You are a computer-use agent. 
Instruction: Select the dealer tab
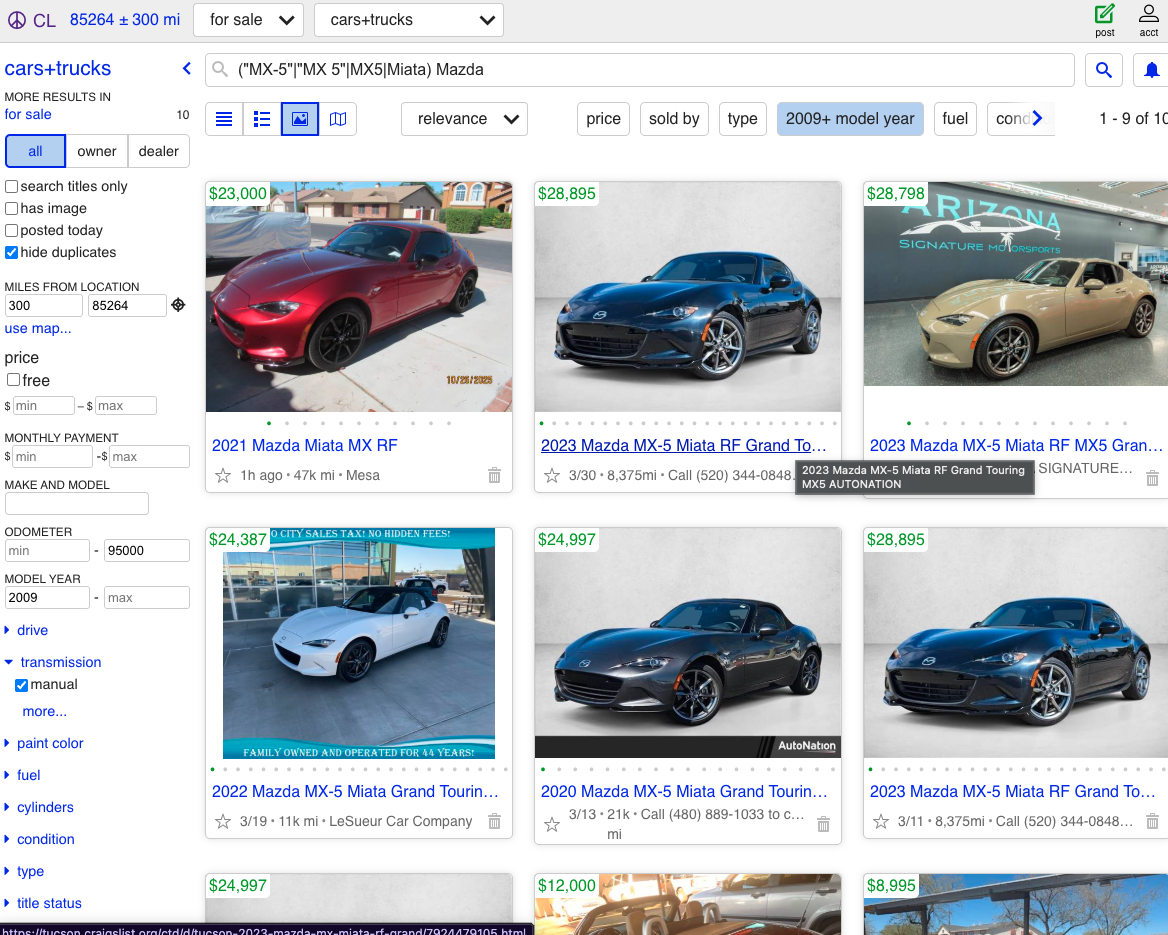(159, 151)
